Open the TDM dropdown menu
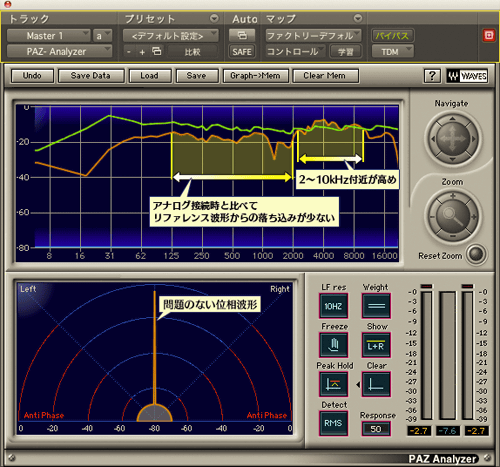The image size is (500, 467). tap(393, 52)
